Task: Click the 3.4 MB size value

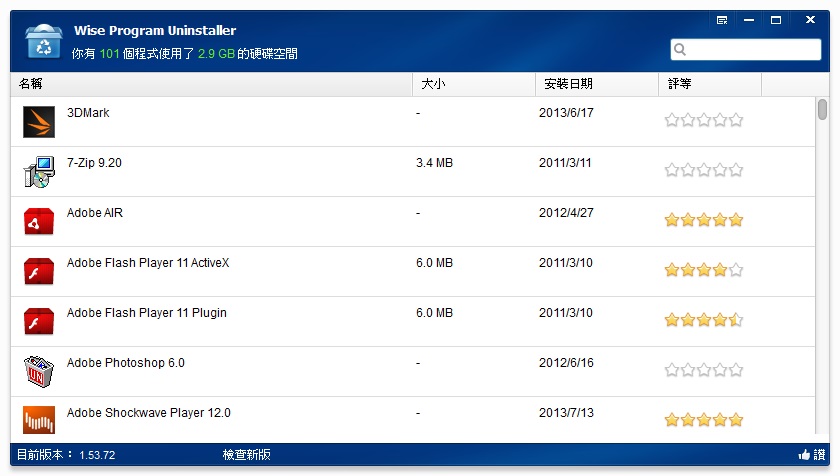Action: coord(434,163)
